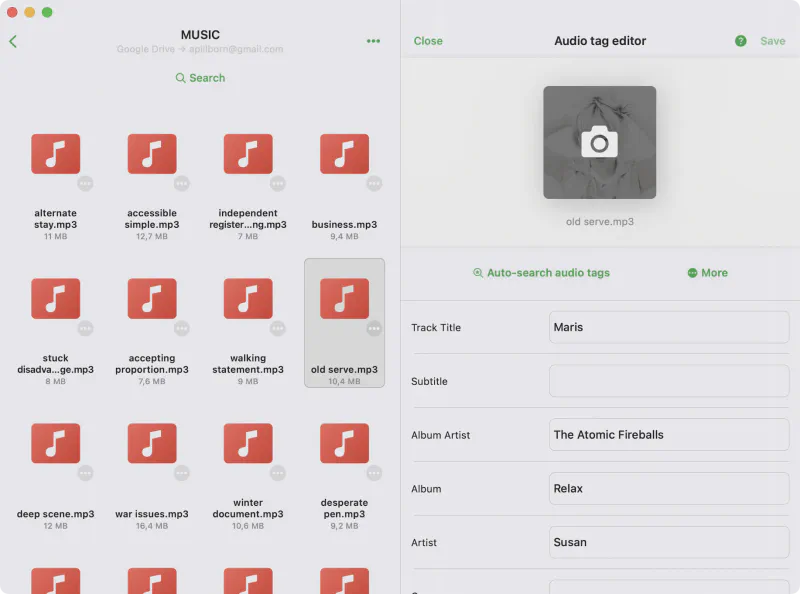Open the deep scene.mp3 music file
Screen dimensions: 800x594
56,444
